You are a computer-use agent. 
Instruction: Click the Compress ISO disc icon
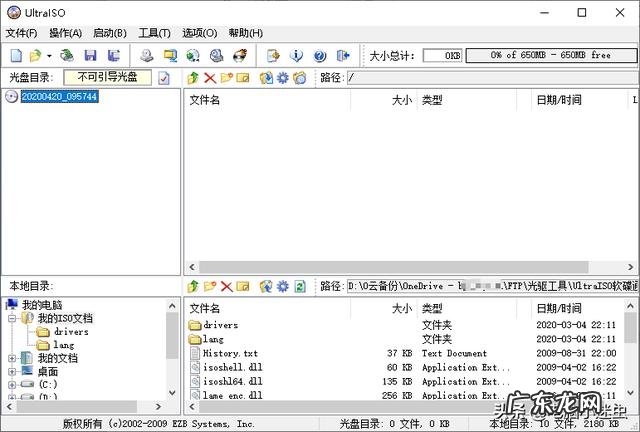coord(193,55)
